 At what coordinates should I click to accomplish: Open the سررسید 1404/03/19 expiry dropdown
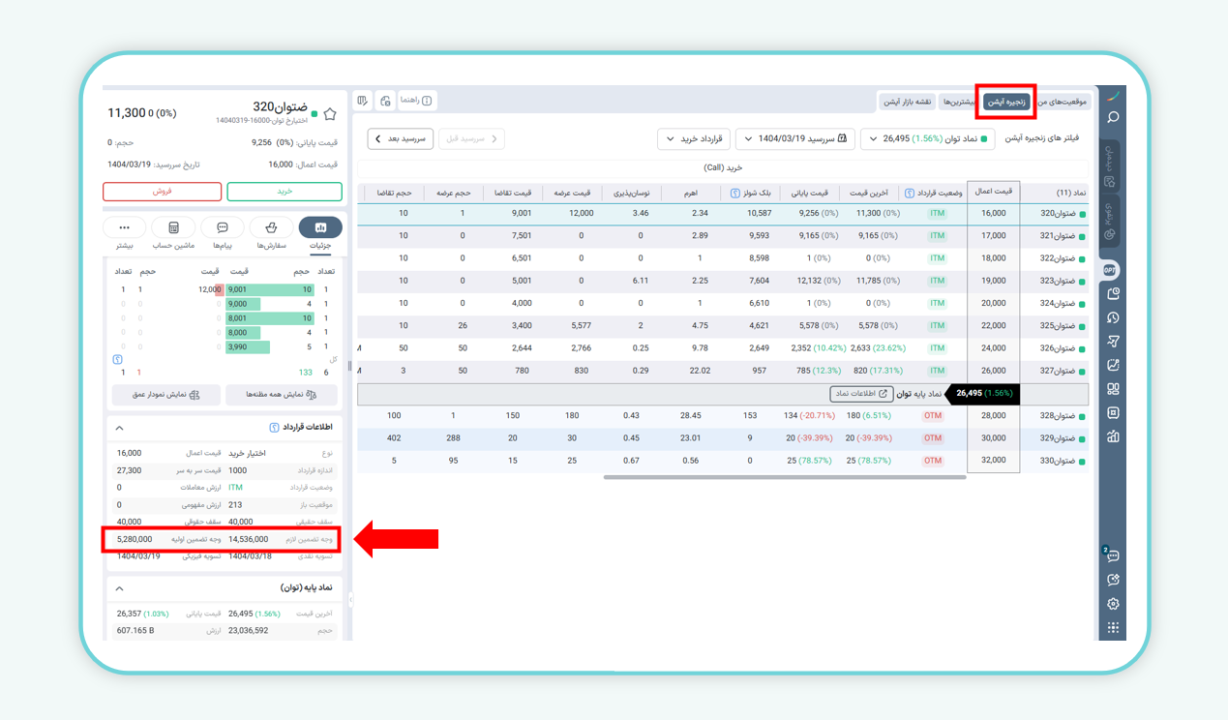click(x=796, y=139)
